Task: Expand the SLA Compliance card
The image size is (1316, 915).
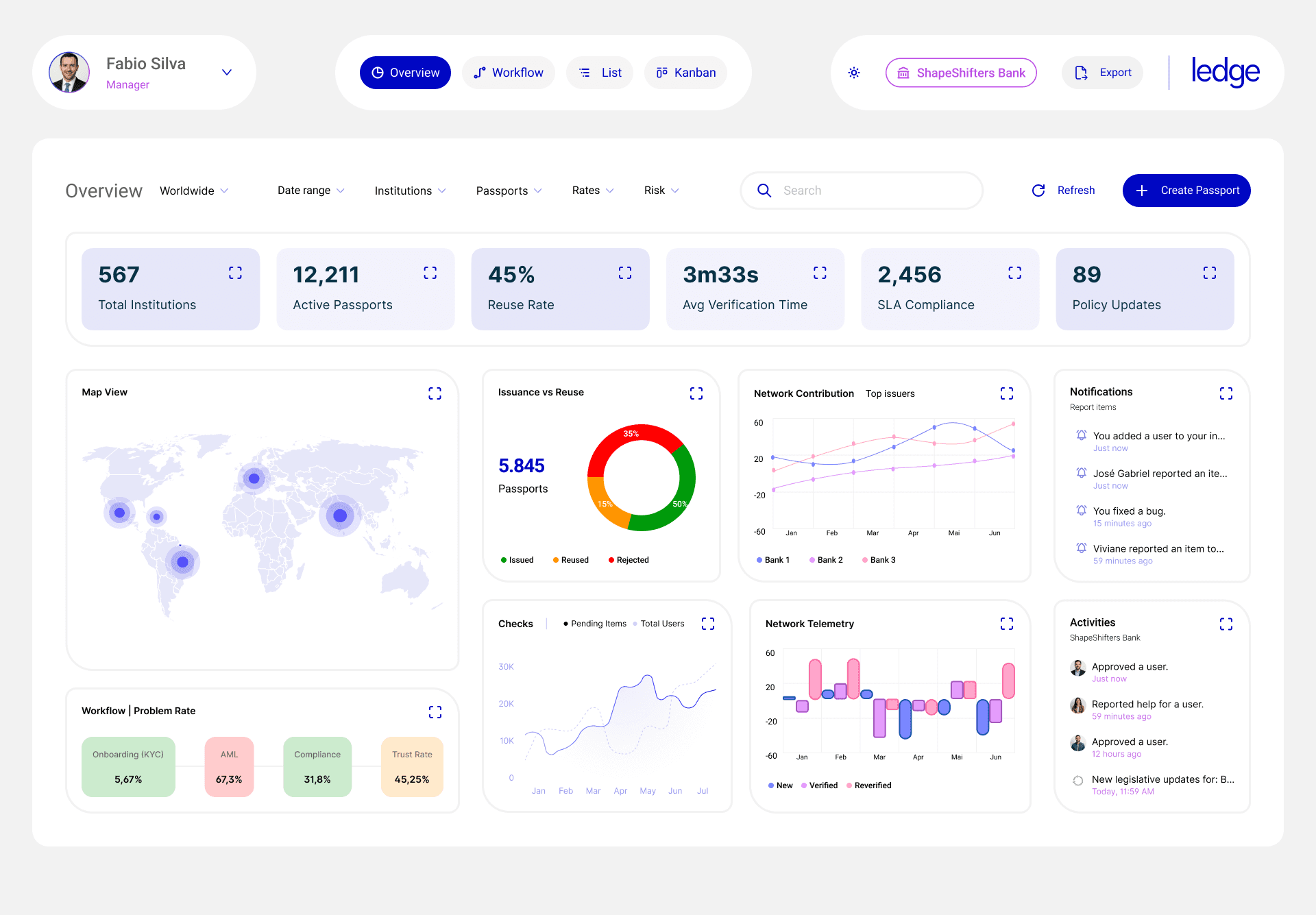Action: (x=1014, y=273)
